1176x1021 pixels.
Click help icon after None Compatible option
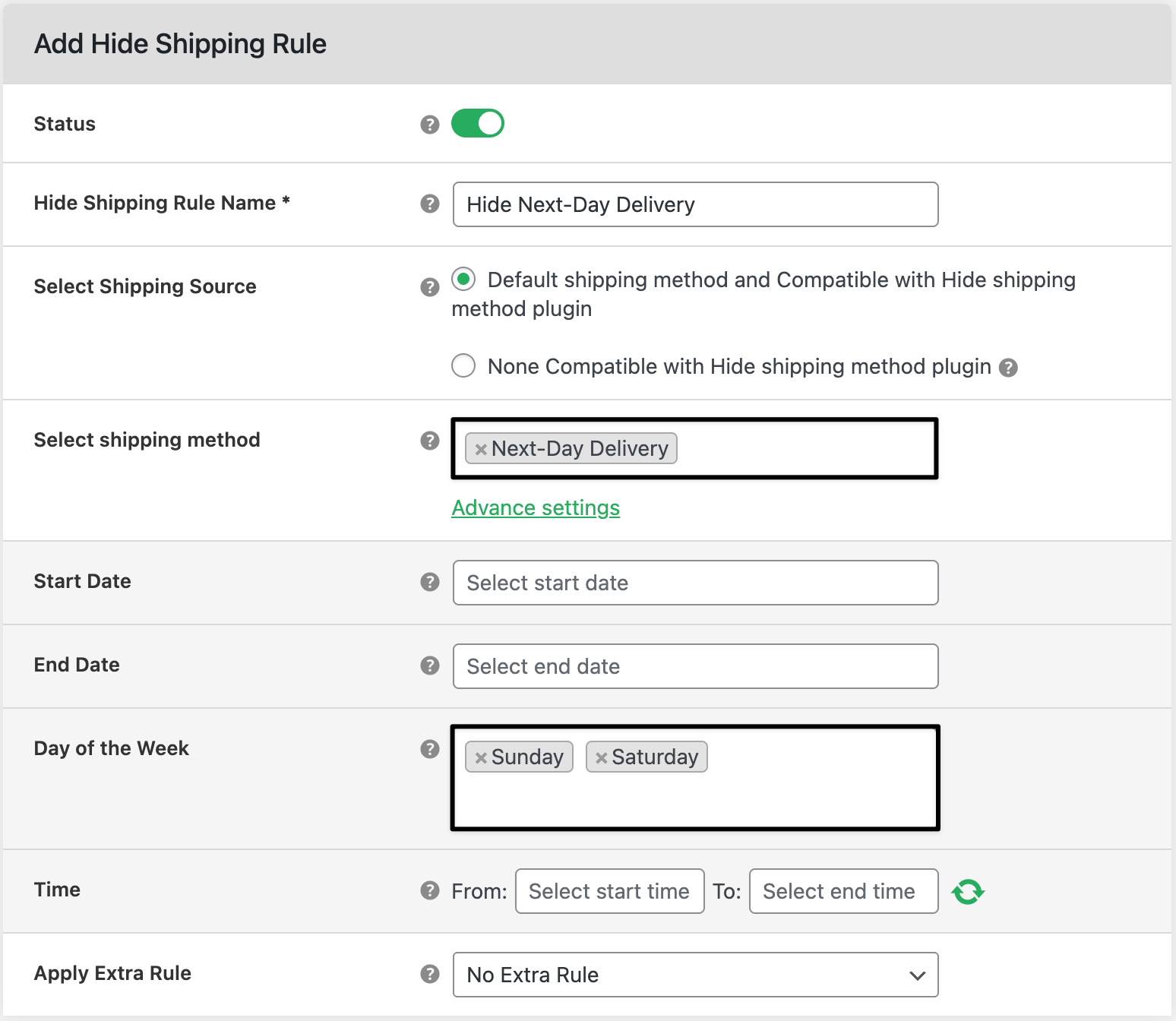point(1008,368)
